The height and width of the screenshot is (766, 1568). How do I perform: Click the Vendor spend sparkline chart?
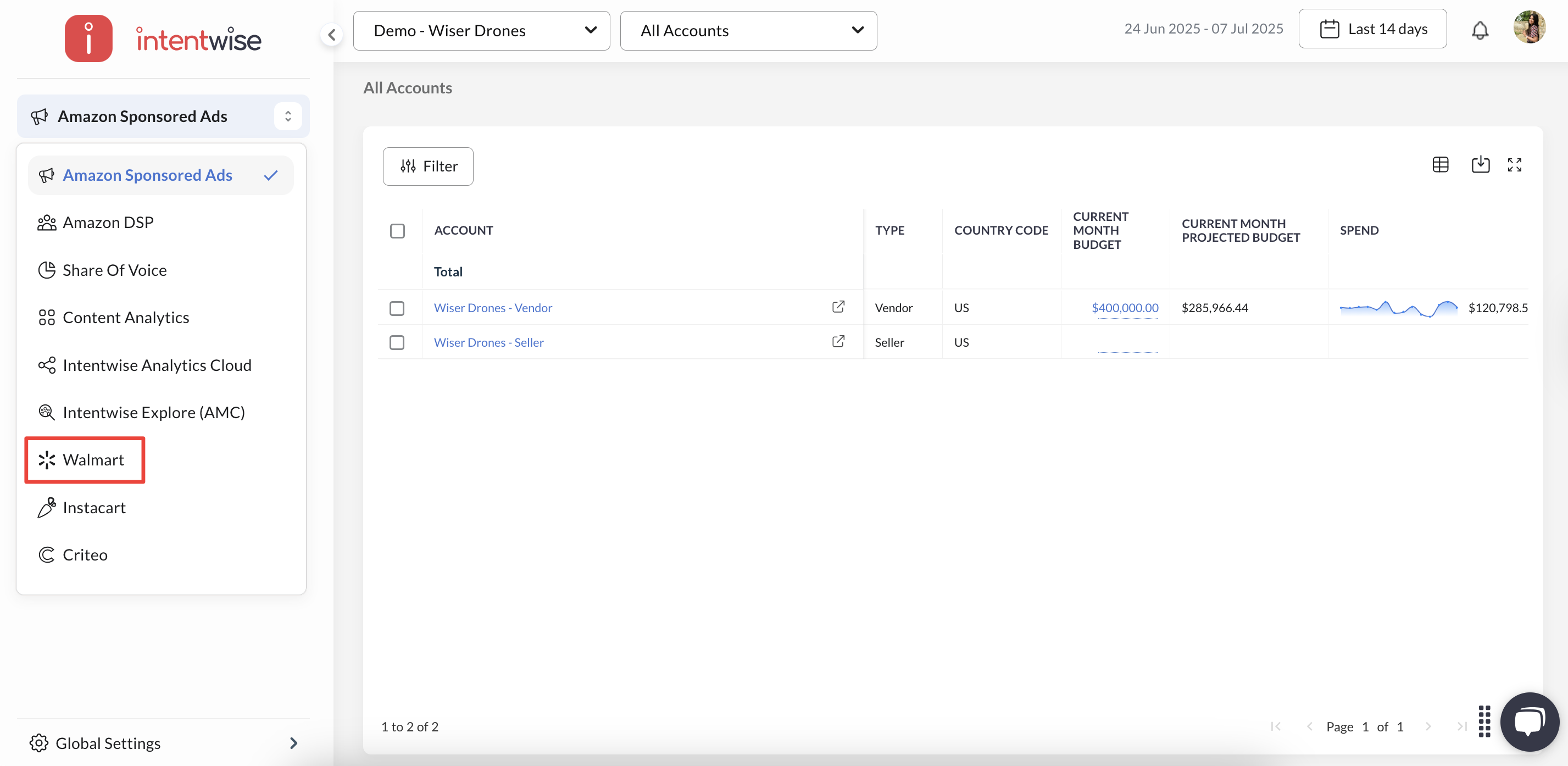(x=1398, y=308)
